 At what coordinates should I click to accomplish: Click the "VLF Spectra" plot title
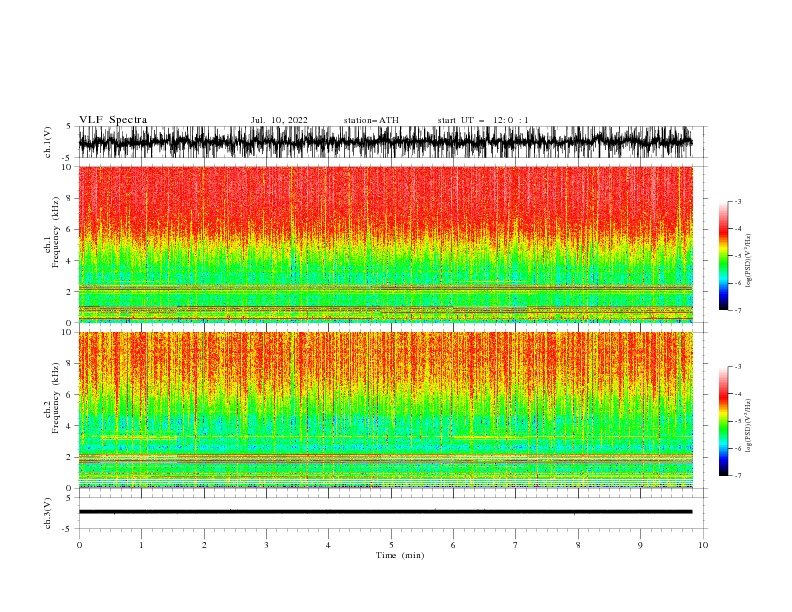point(113,120)
